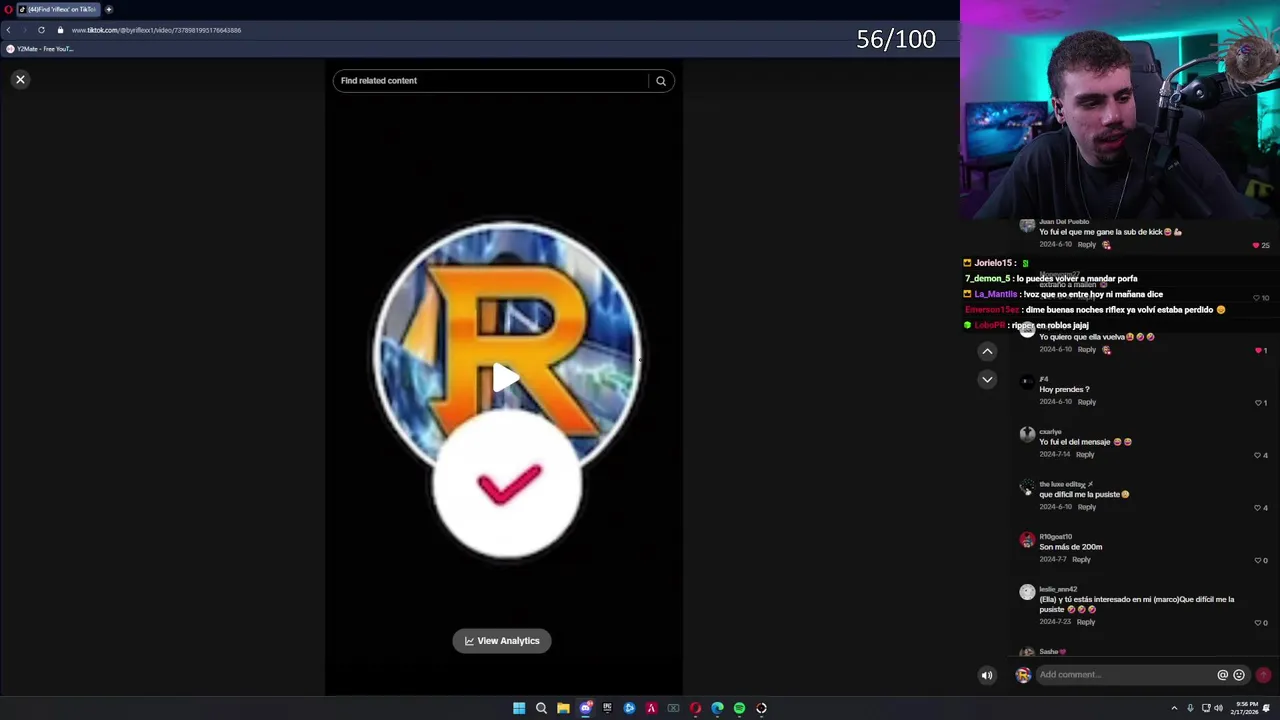Reload the page with refresh icon
The image size is (1280, 720).
pos(41,30)
